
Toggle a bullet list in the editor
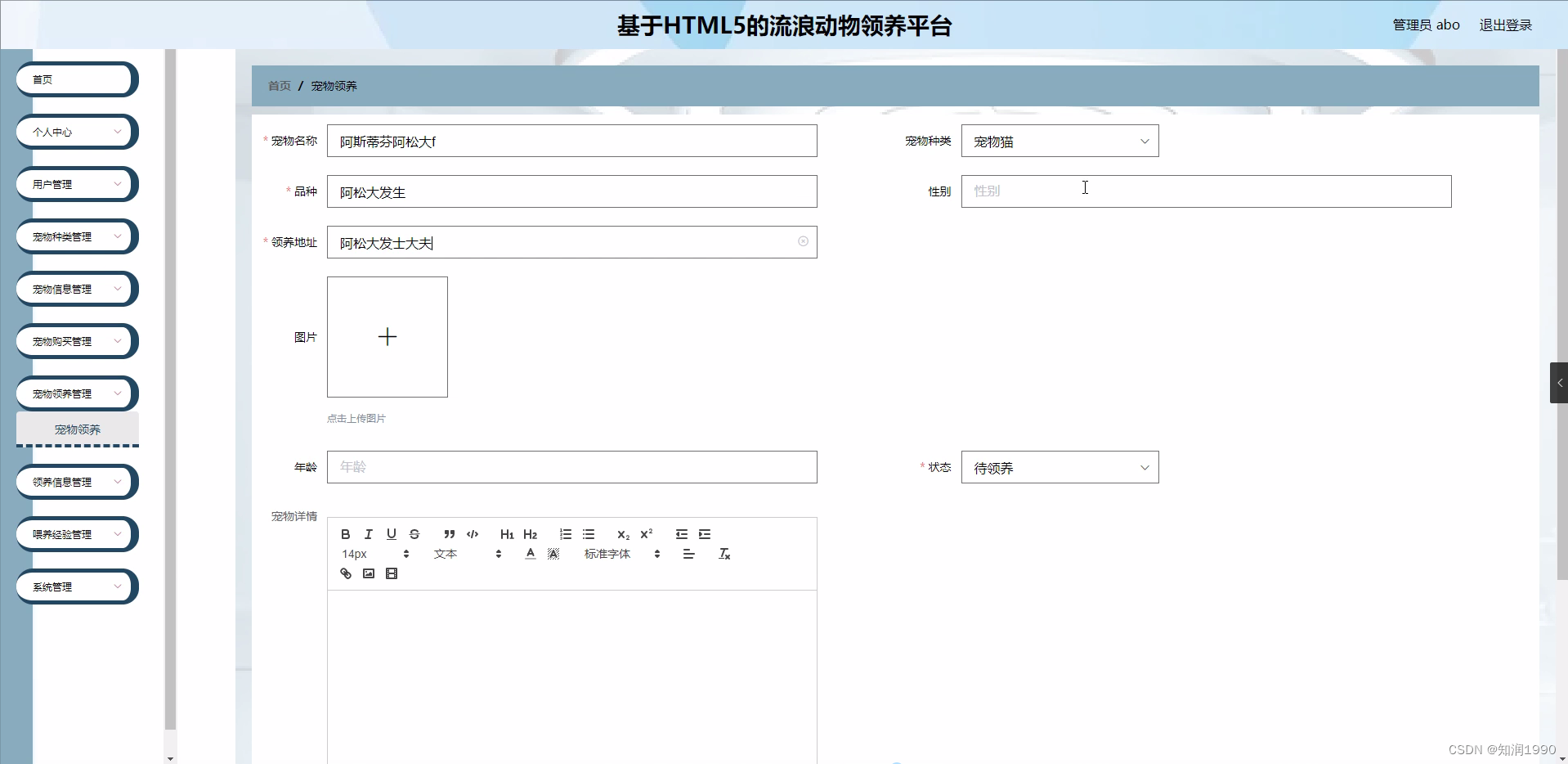(x=589, y=534)
